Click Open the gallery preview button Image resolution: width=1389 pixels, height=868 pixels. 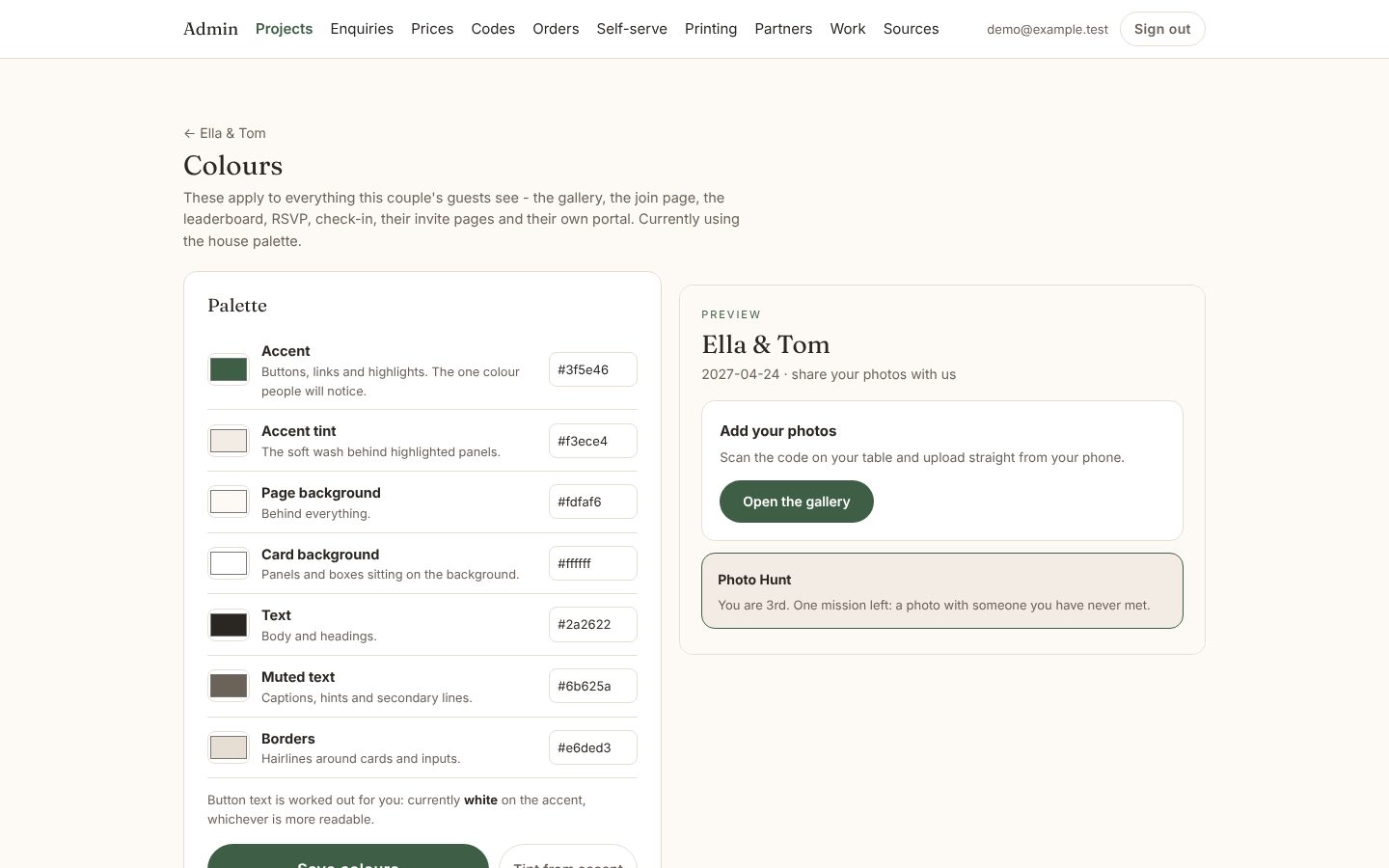click(x=797, y=502)
